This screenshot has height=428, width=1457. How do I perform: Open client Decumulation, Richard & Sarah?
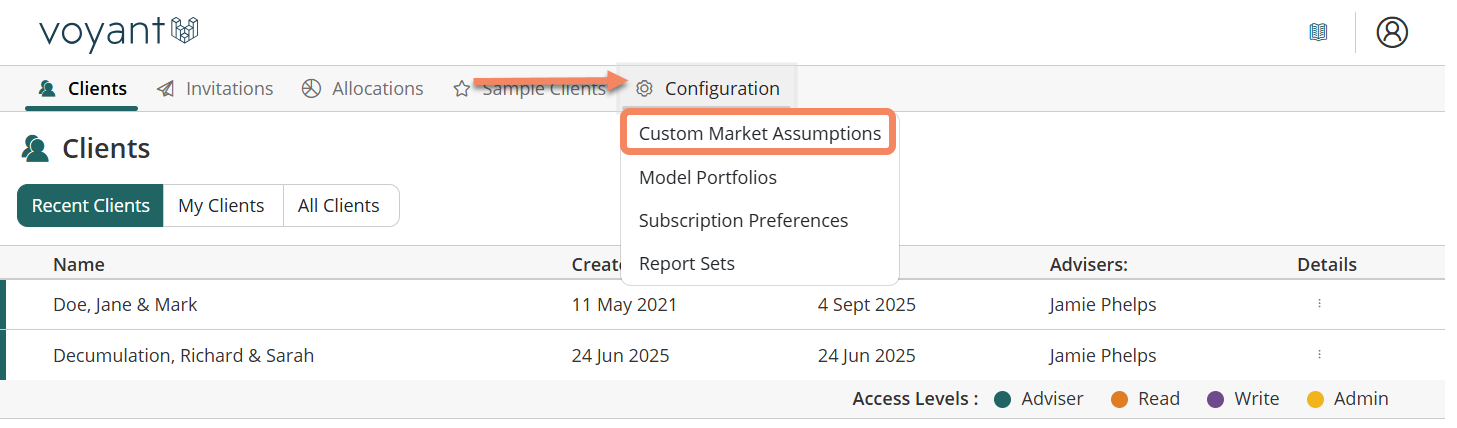(x=183, y=355)
